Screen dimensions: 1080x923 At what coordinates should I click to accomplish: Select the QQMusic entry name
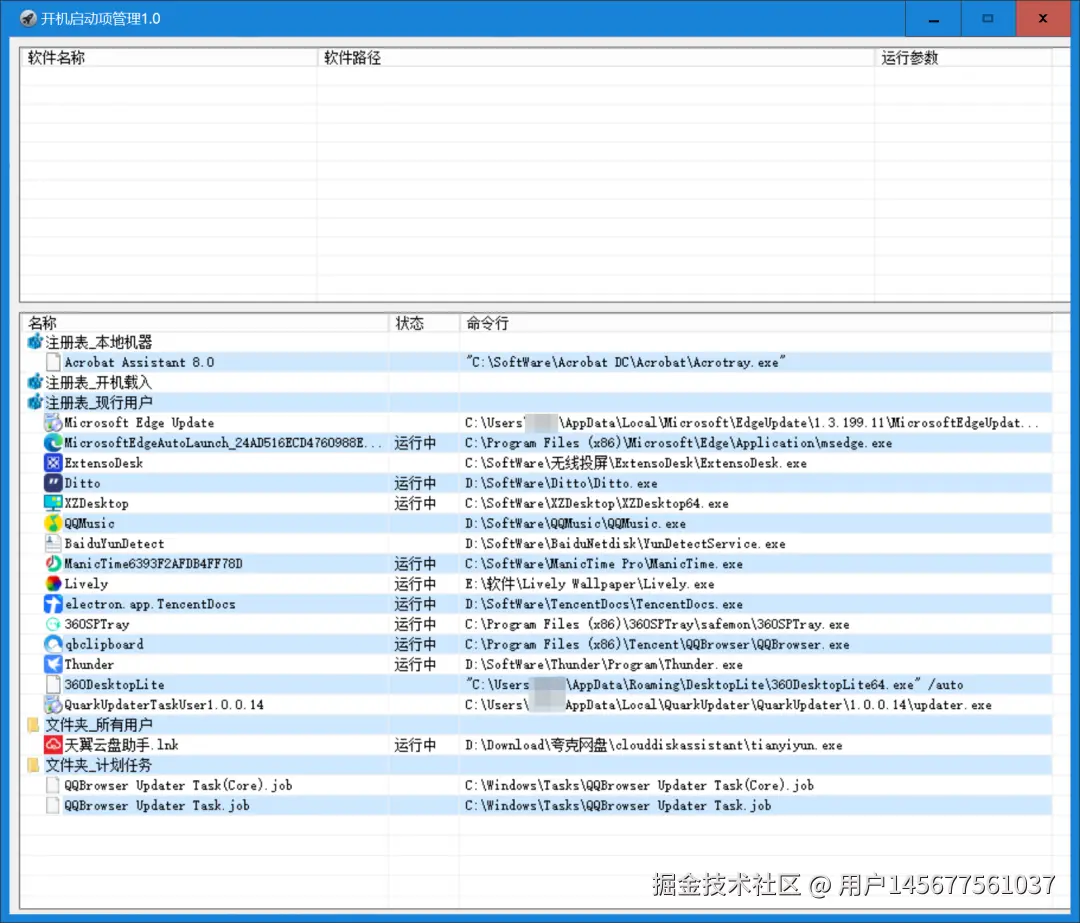point(90,523)
